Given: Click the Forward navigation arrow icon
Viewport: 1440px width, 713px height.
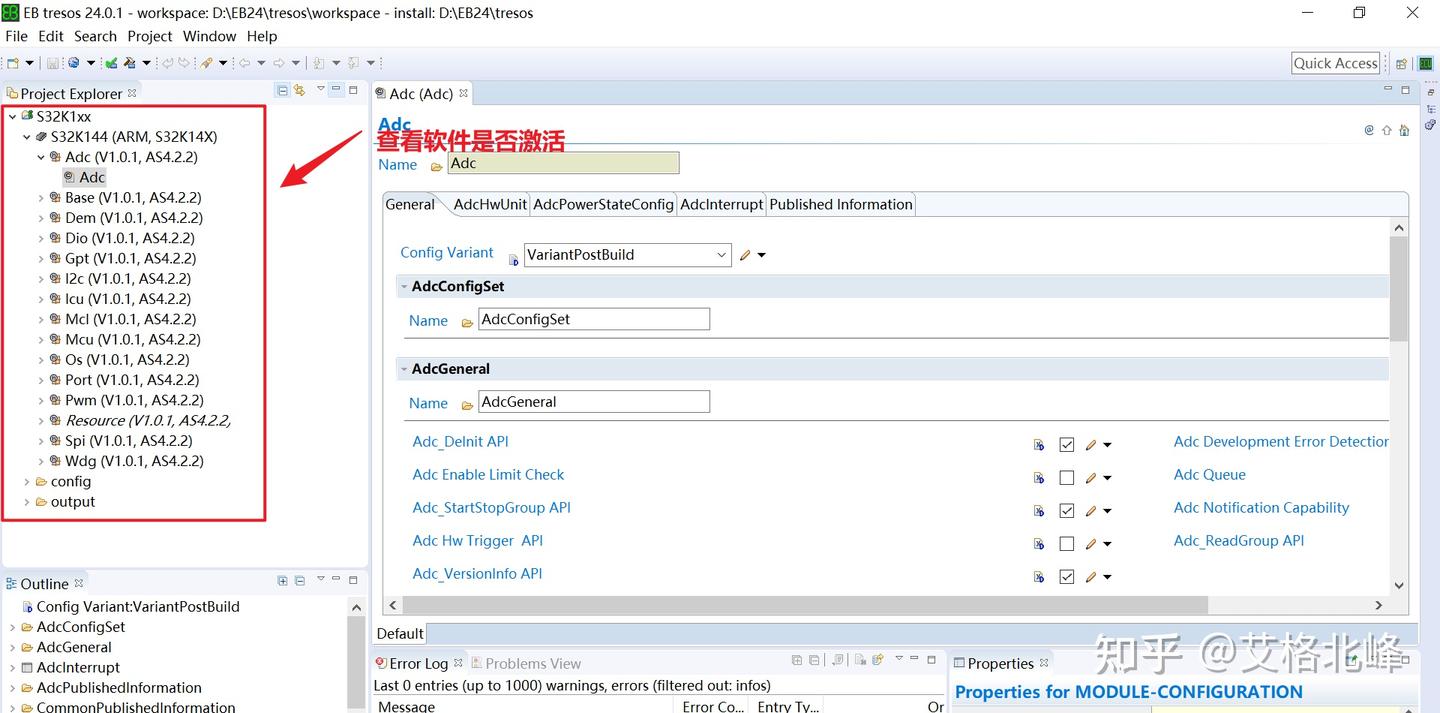Looking at the screenshot, I should click(279, 63).
